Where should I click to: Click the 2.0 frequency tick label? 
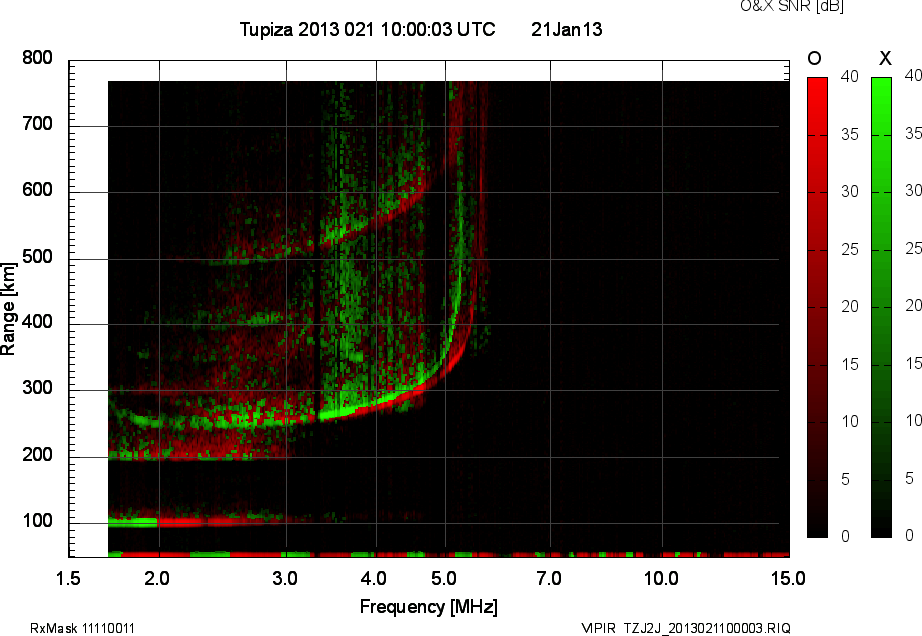[x=157, y=578]
